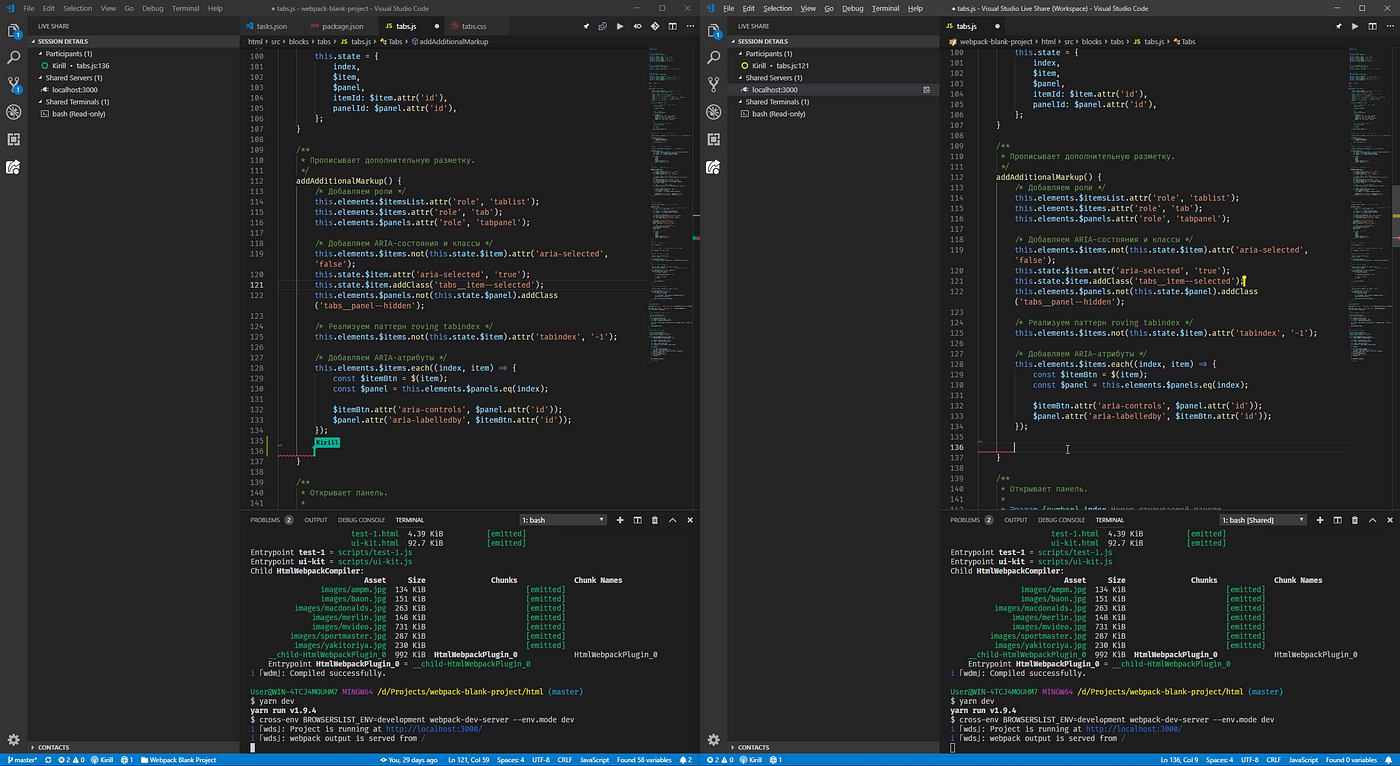Image resolution: width=1400 pixels, height=766 pixels.
Task: Open Debug menu in right window
Action: [x=852, y=8]
